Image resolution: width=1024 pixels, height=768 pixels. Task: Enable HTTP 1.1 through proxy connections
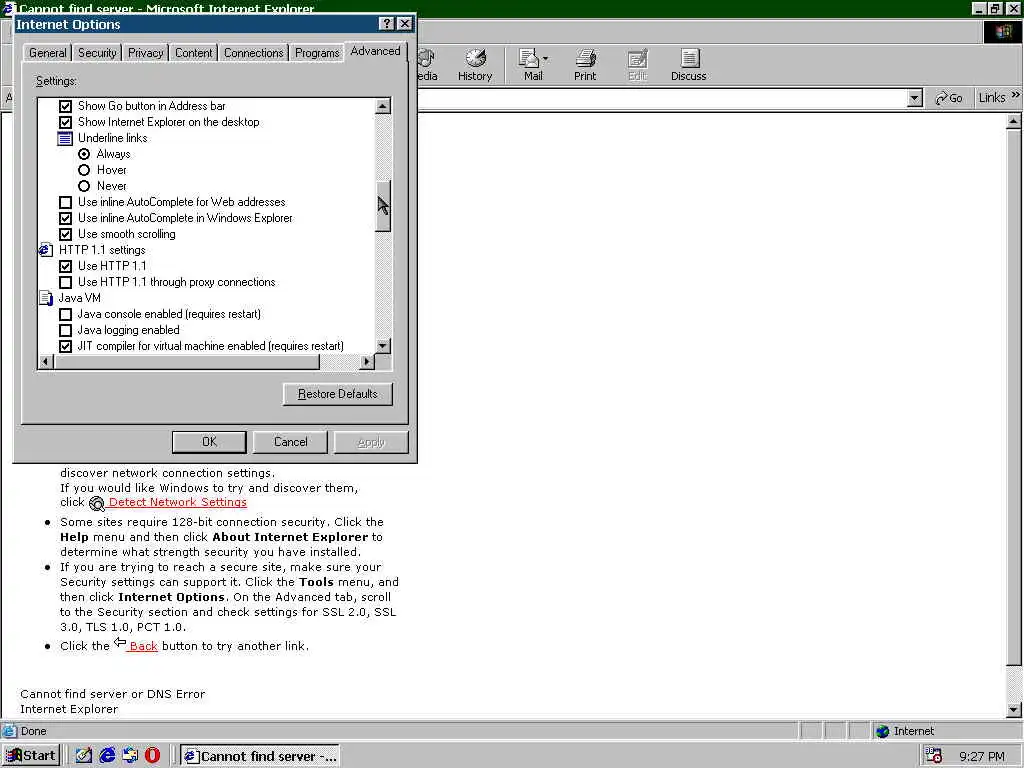65,282
